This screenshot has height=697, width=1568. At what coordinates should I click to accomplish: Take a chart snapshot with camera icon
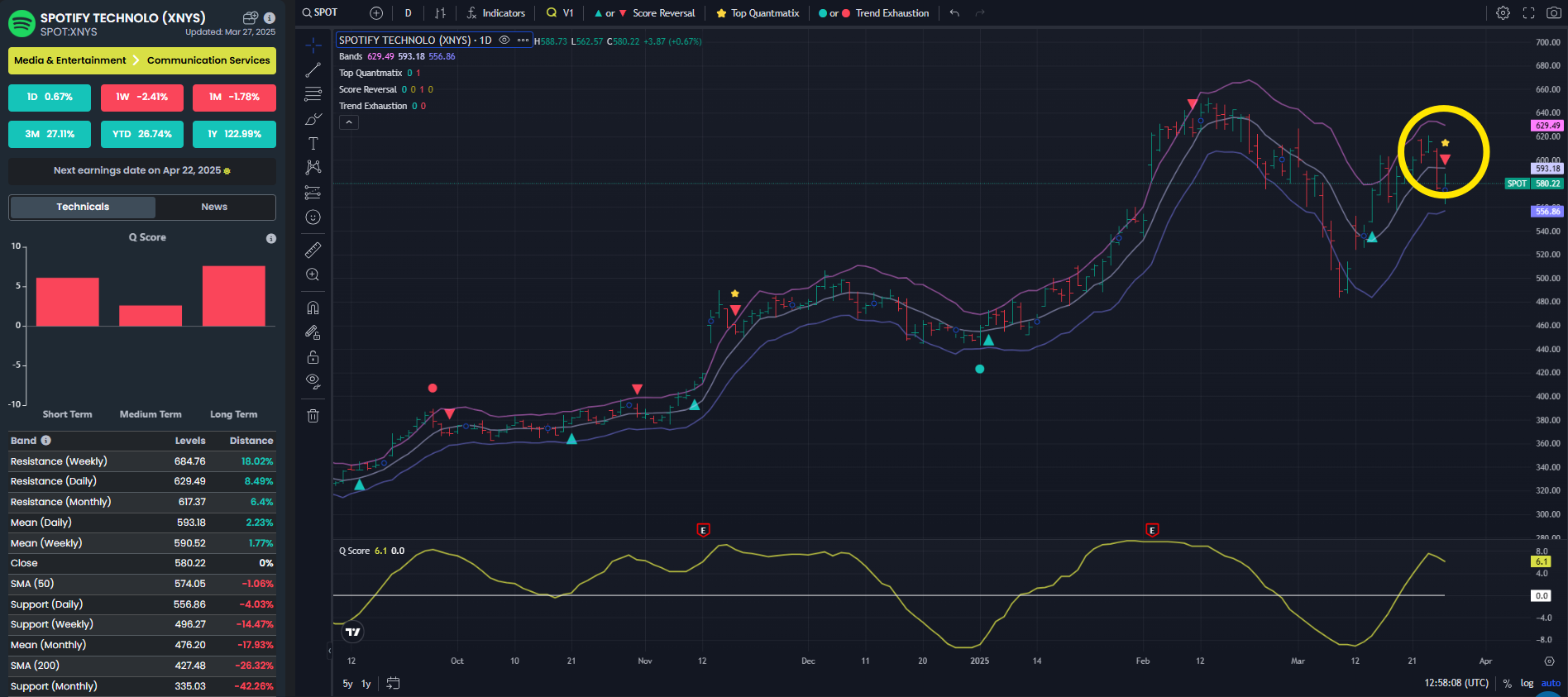[1554, 12]
